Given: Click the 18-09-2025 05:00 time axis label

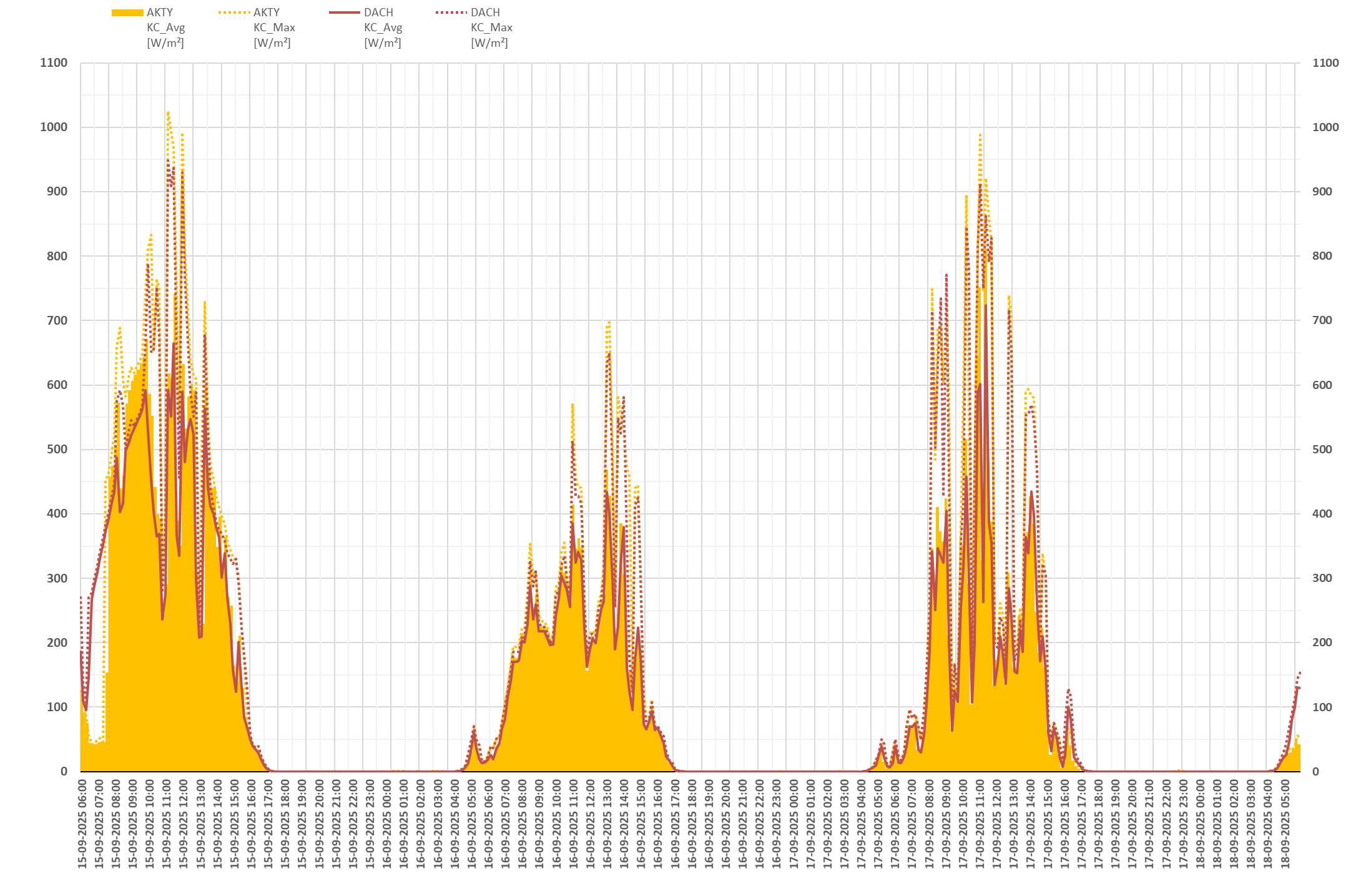Looking at the screenshot, I should pyautogui.click(x=1285, y=824).
